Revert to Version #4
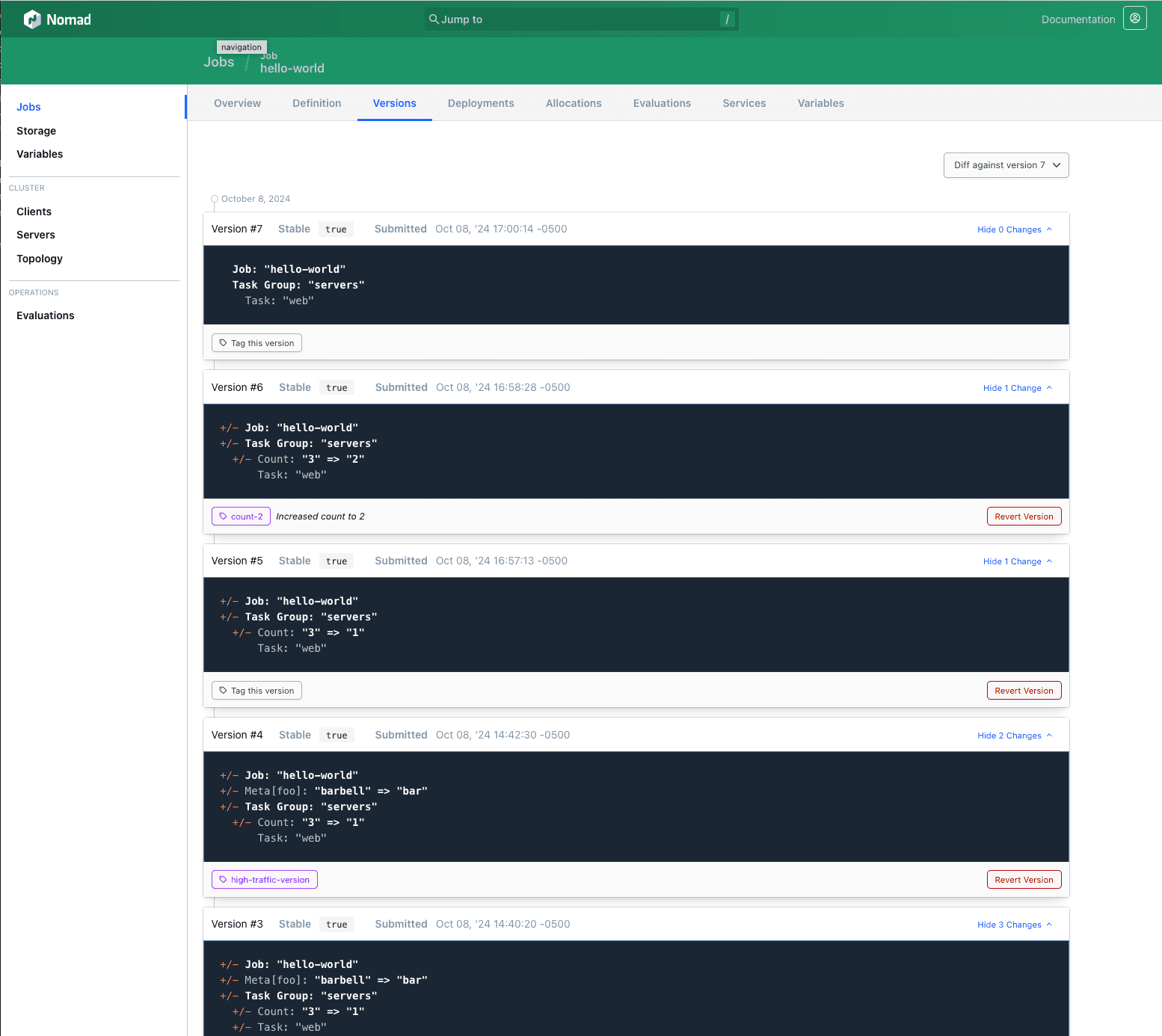The width and height of the screenshot is (1162, 1036). (1024, 880)
